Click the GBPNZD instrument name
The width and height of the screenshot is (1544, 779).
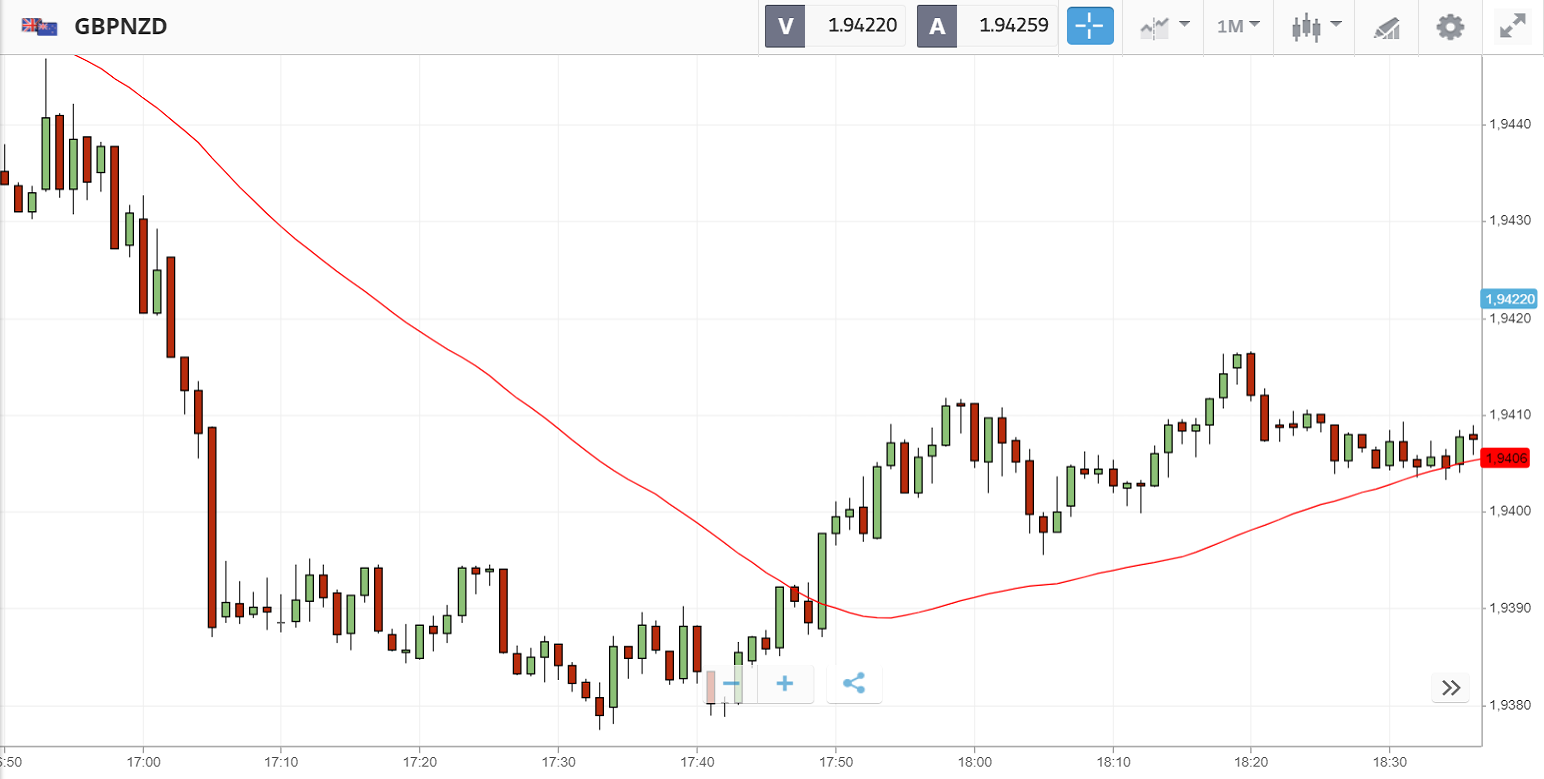click(121, 27)
